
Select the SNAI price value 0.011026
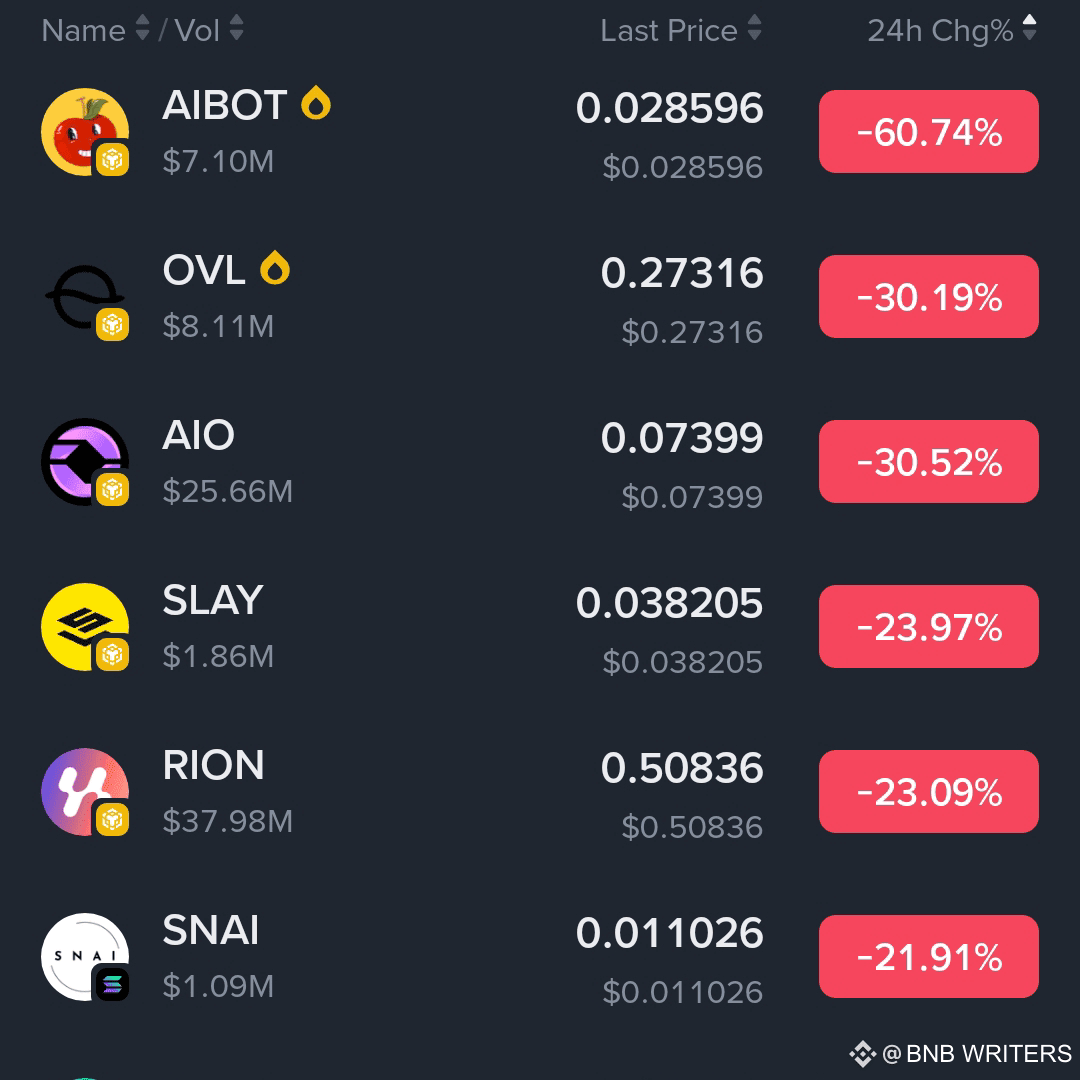click(x=668, y=932)
